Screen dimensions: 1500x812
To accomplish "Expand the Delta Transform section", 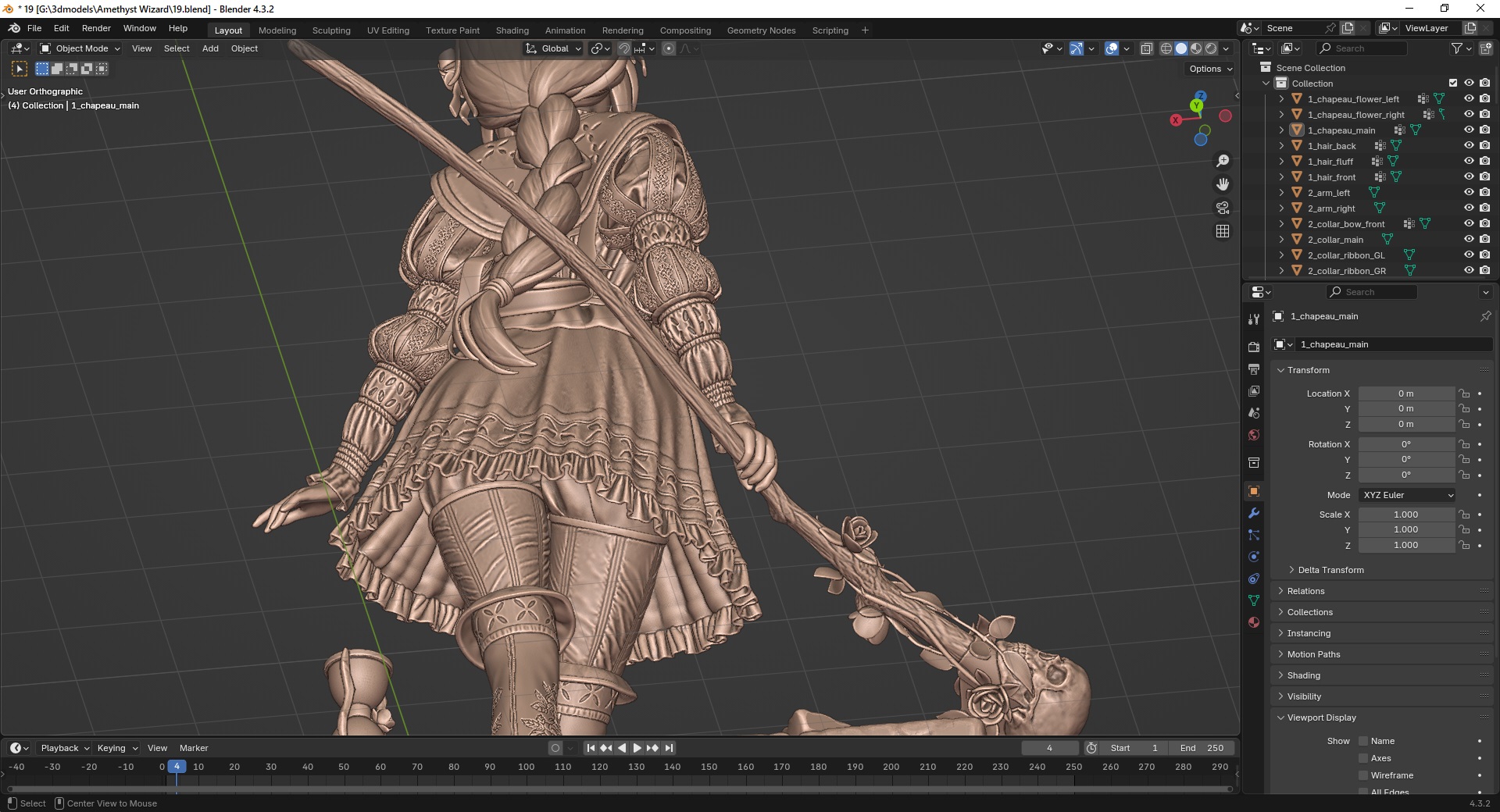I will [x=1330, y=570].
